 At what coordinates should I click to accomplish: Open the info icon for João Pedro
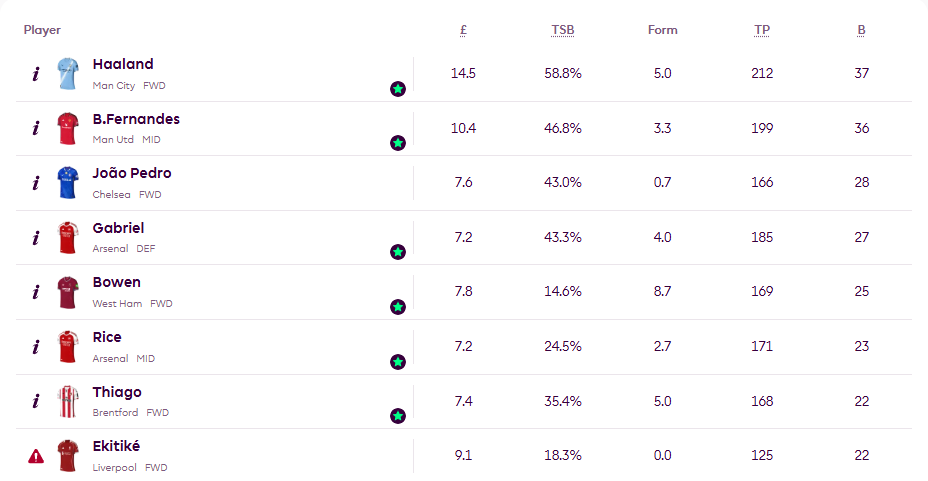(x=36, y=183)
